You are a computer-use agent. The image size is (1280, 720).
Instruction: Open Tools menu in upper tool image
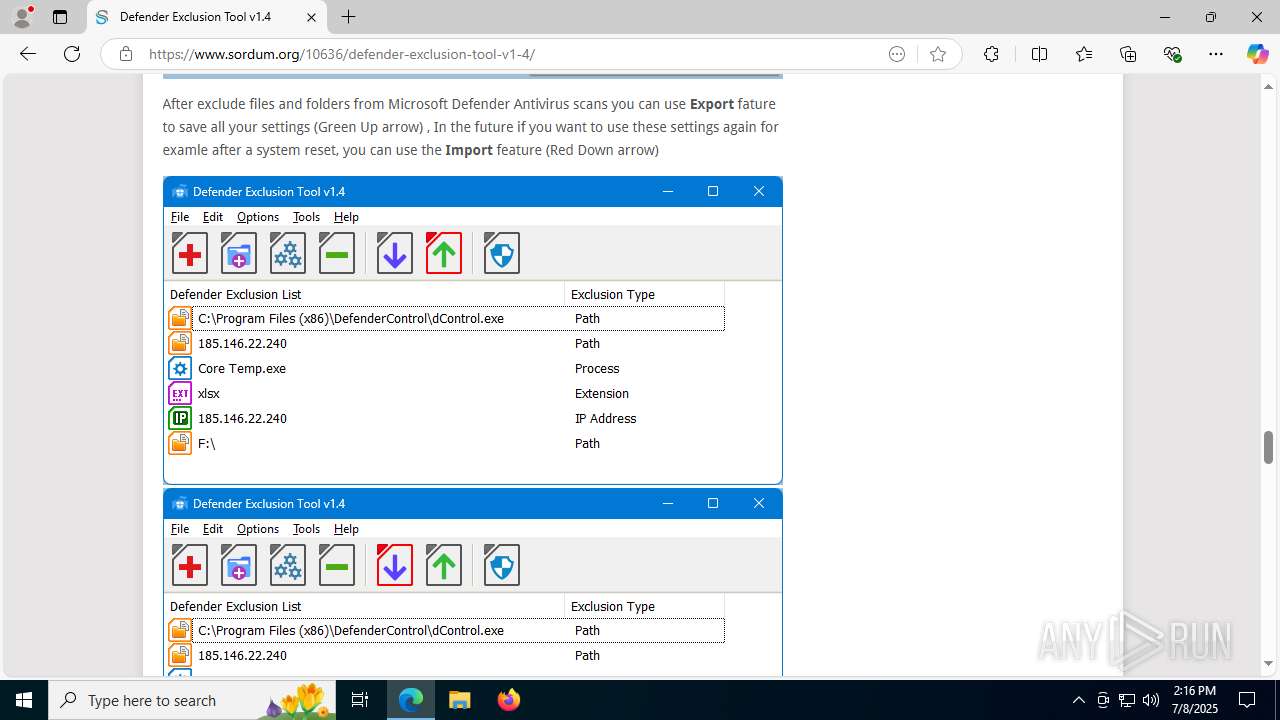click(x=306, y=217)
